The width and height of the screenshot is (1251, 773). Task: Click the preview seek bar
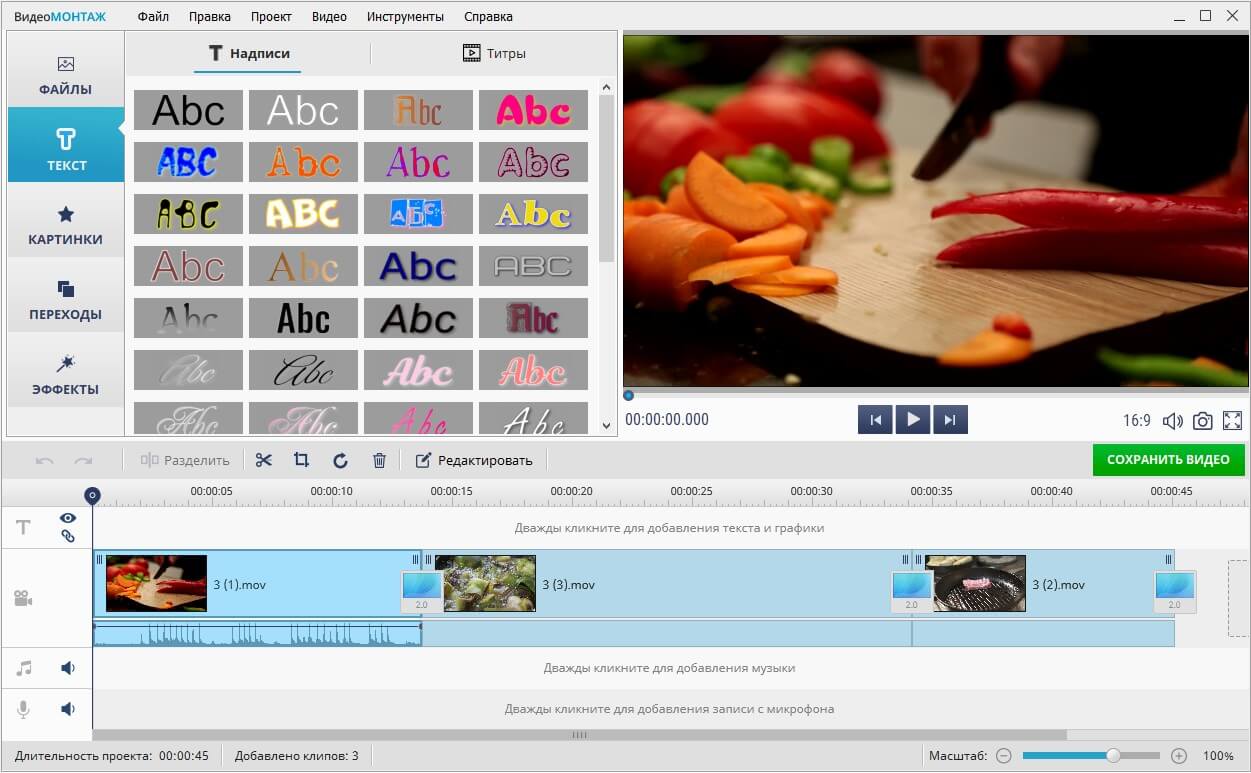point(936,395)
